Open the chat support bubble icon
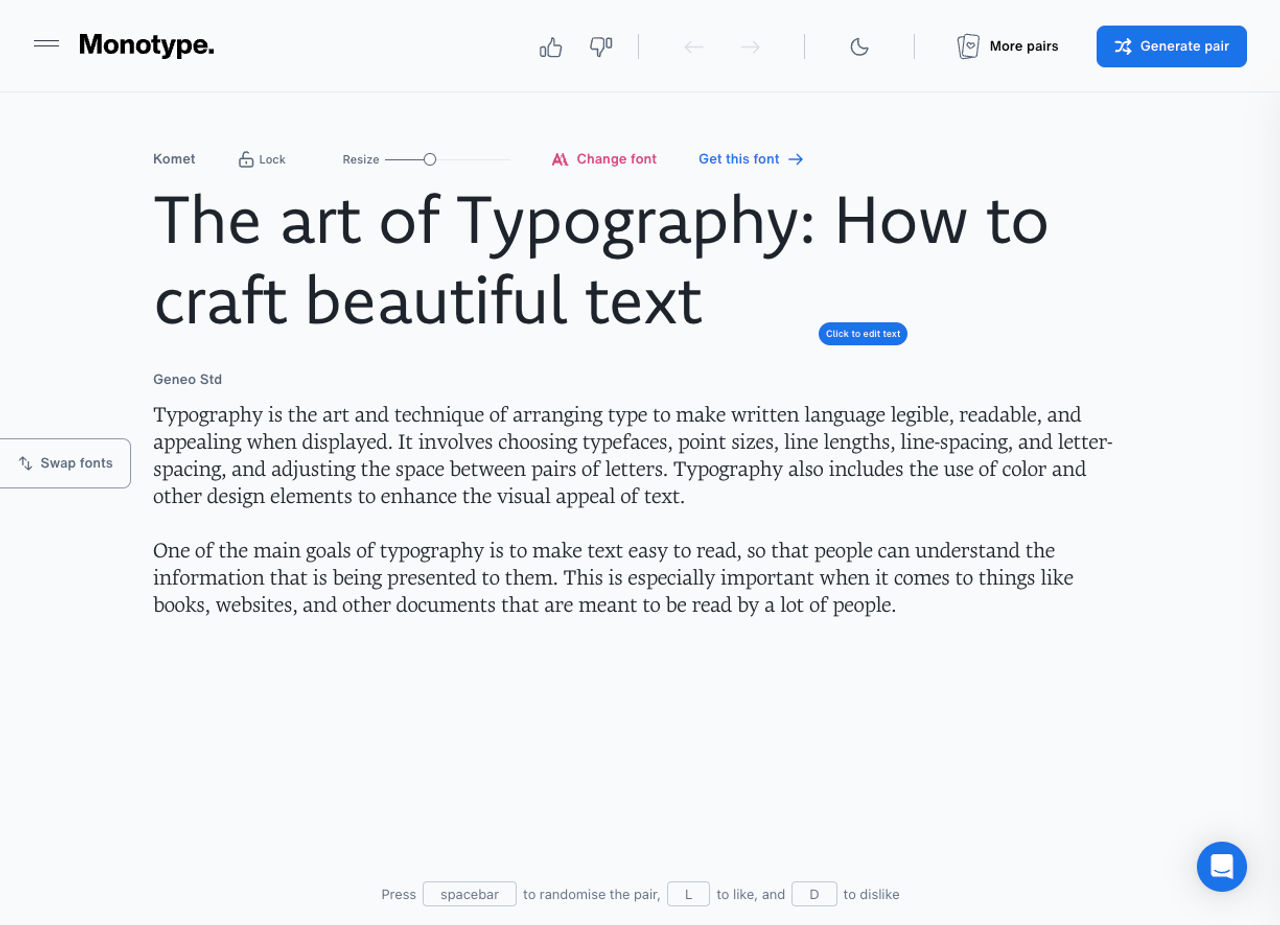This screenshot has width=1280, height=925. pyautogui.click(x=1222, y=866)
